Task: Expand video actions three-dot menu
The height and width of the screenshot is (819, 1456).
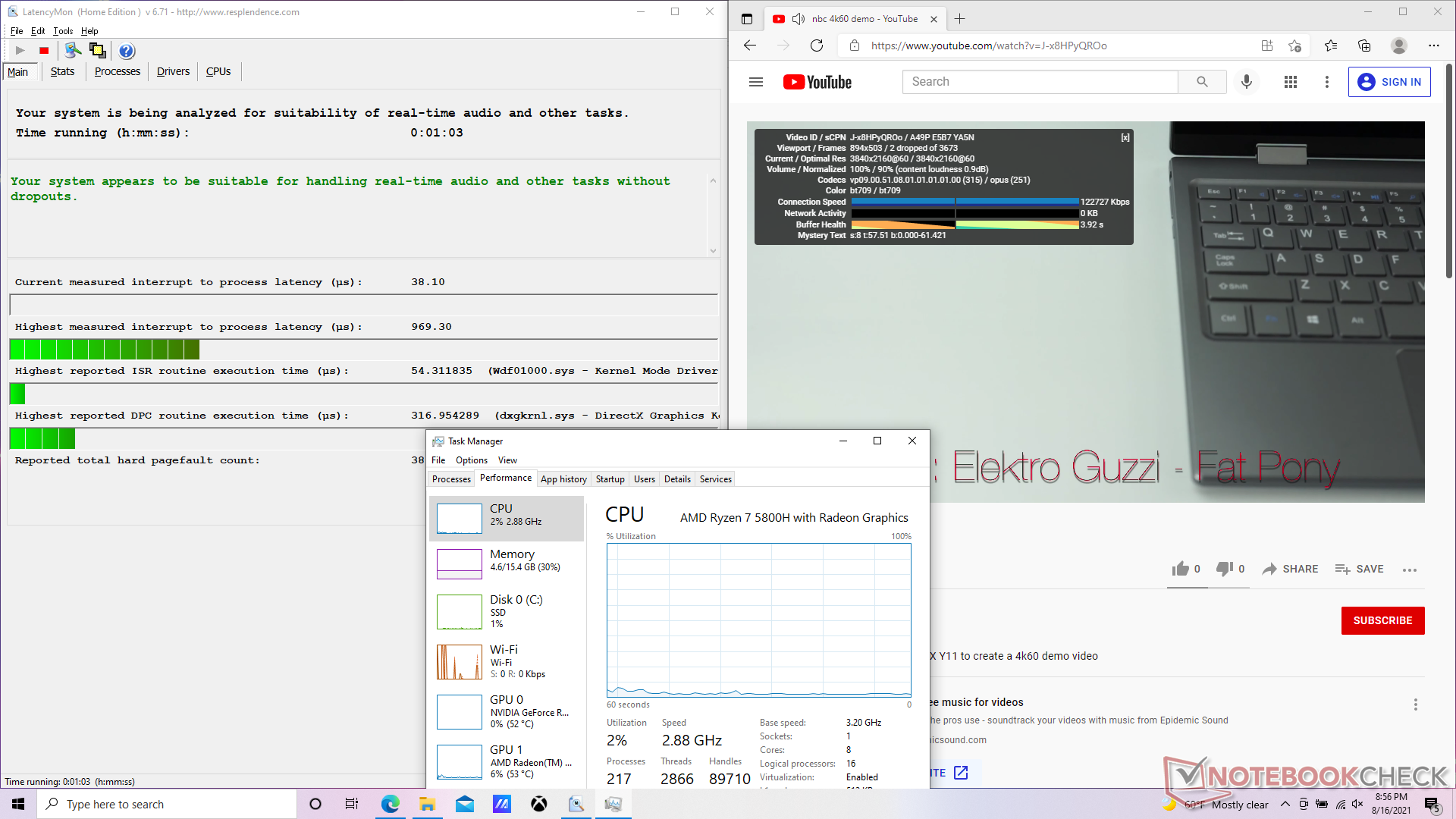Action: coord(1409,570)
